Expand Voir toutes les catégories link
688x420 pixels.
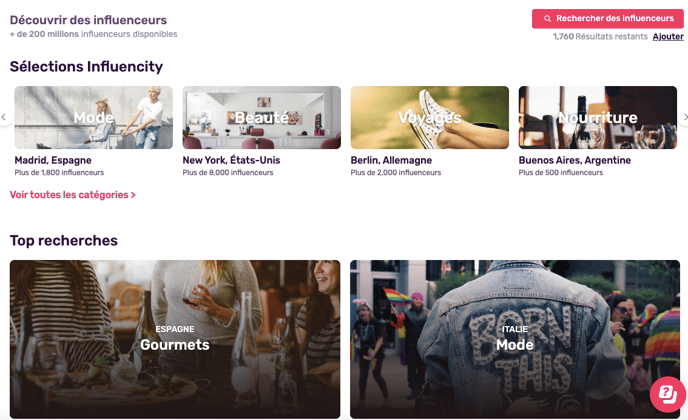[72, 195]
